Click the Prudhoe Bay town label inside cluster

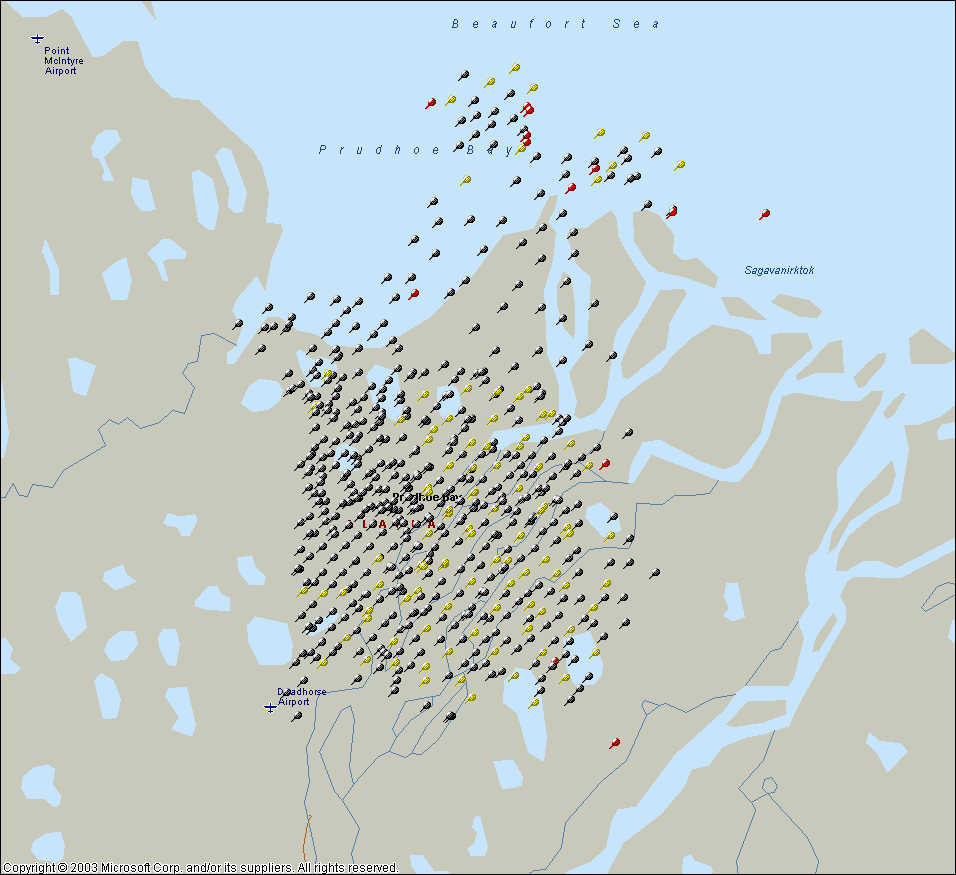[x=426, y=498]
